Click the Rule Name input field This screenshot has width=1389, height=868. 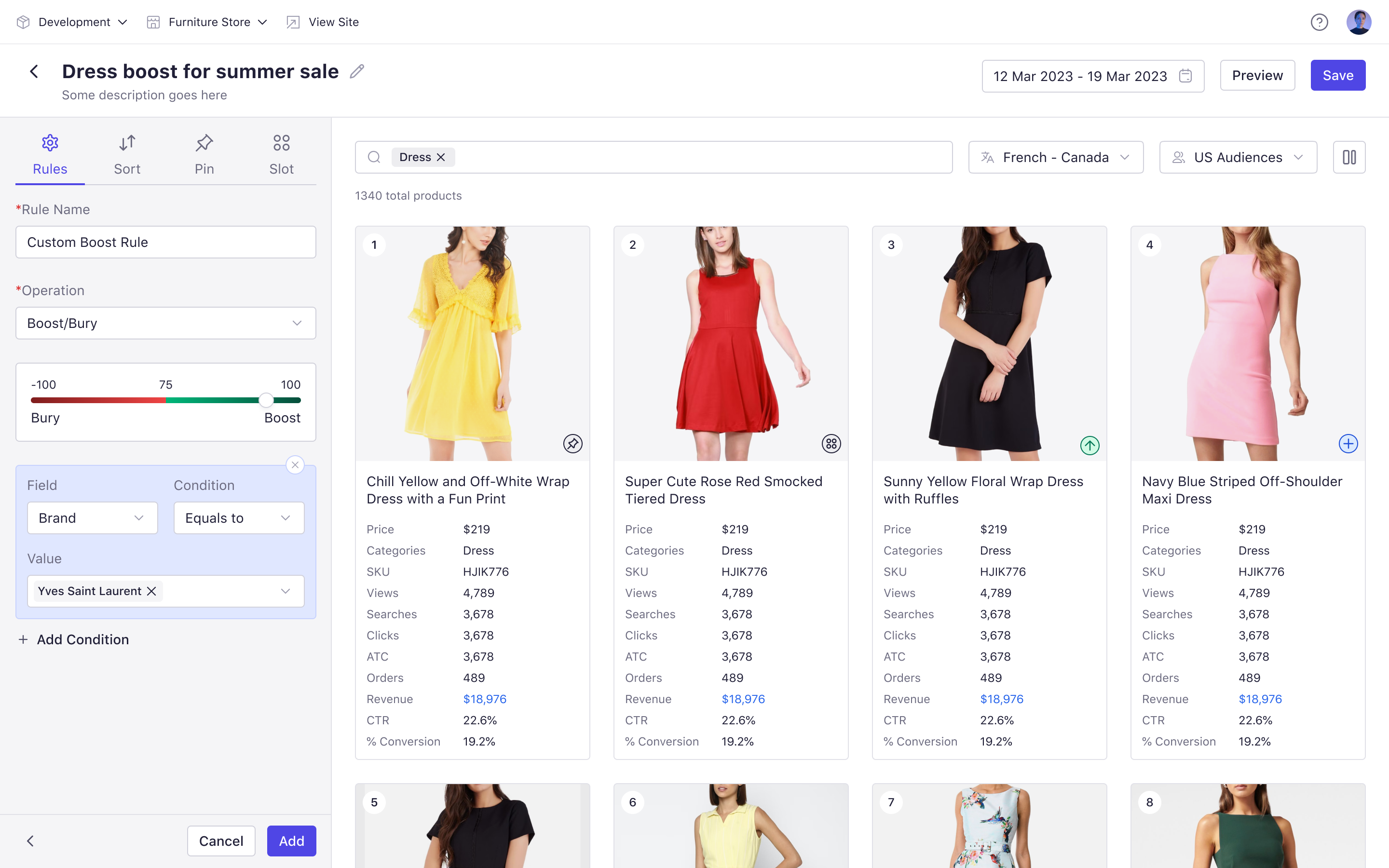coord(165,242)
